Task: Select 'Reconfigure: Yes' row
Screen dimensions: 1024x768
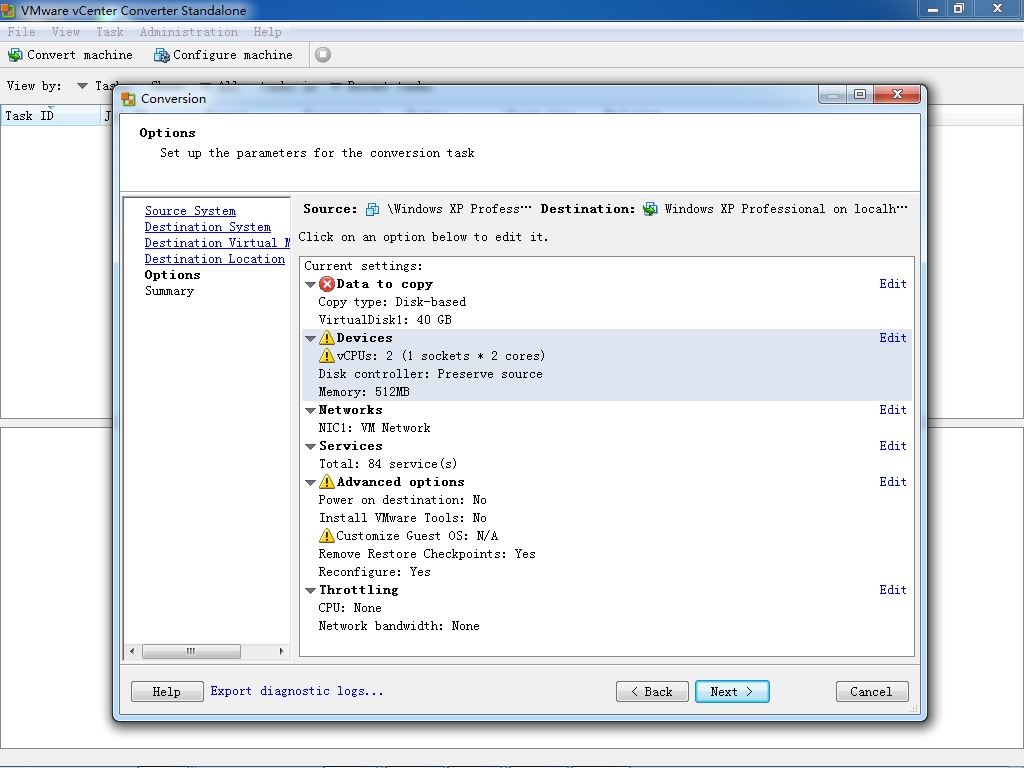Action: (374, 572)
